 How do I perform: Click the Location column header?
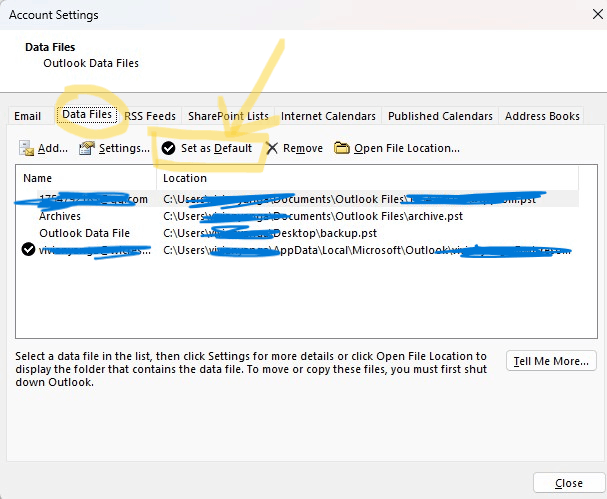point(367,178)
